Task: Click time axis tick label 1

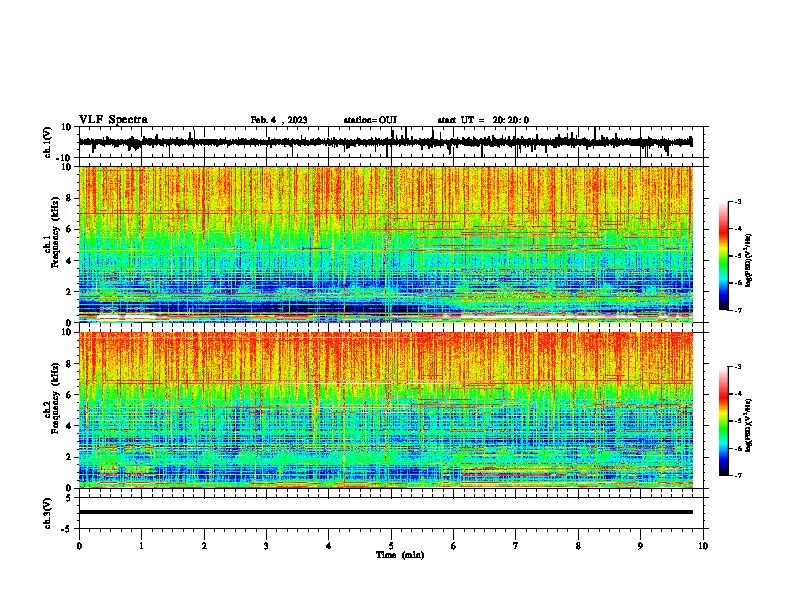Action: tap(141, 546)
